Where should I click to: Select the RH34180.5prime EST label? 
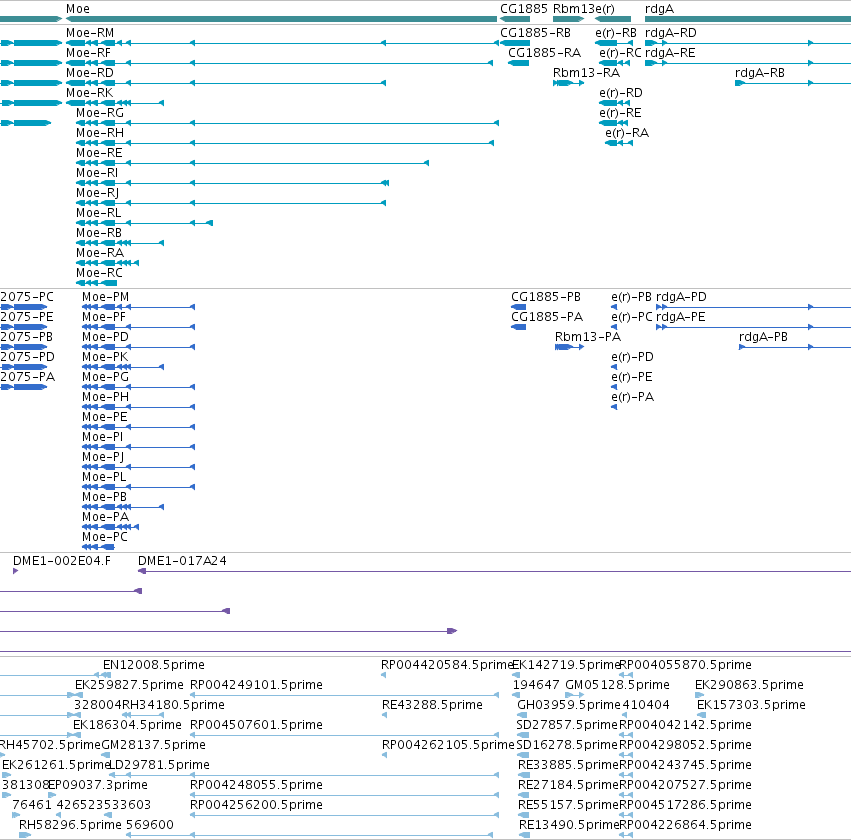click(173, 705)
